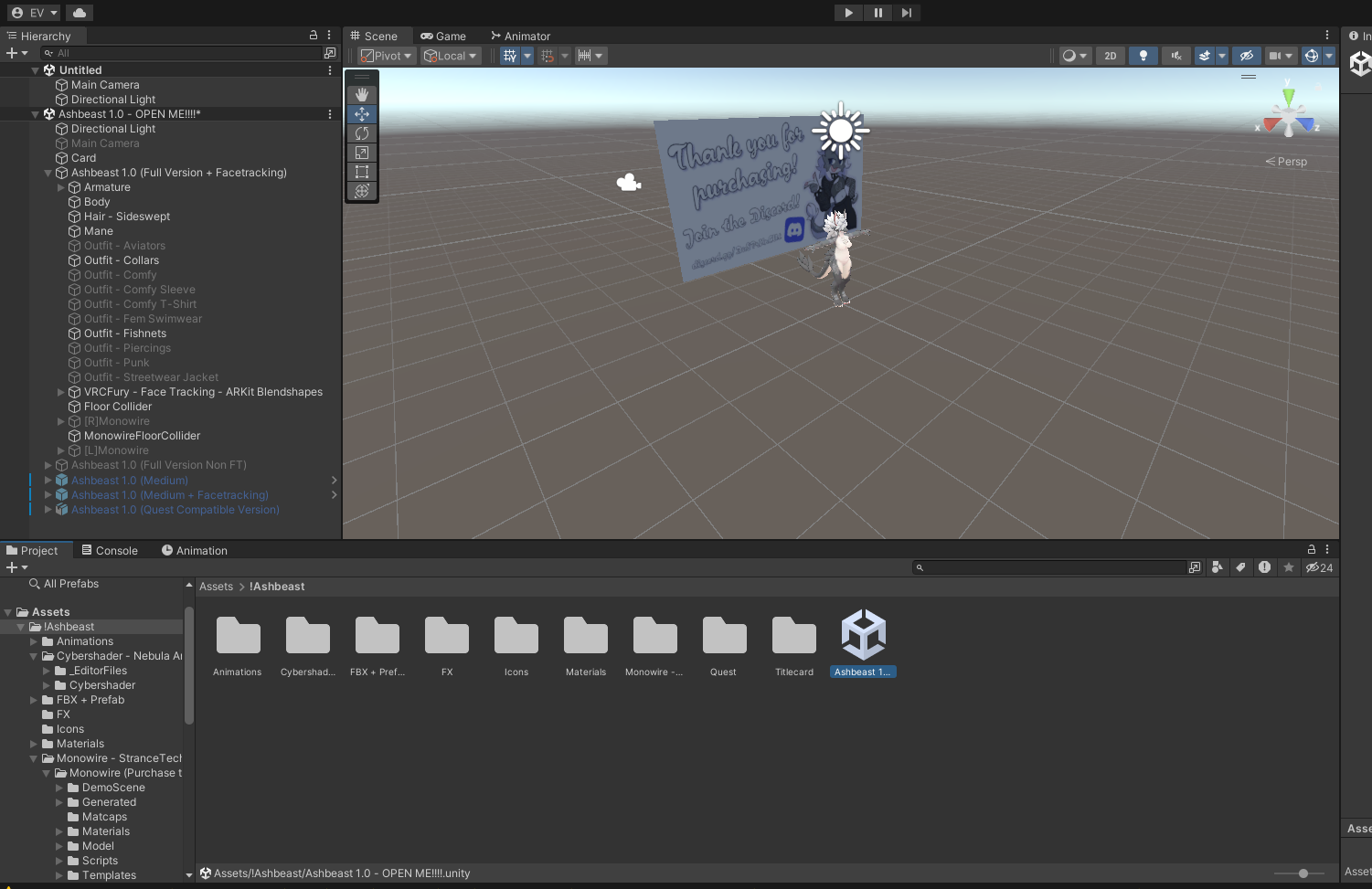
Task: Toggle scene lighting with the lightbulb button
Action: (1143, 56)
